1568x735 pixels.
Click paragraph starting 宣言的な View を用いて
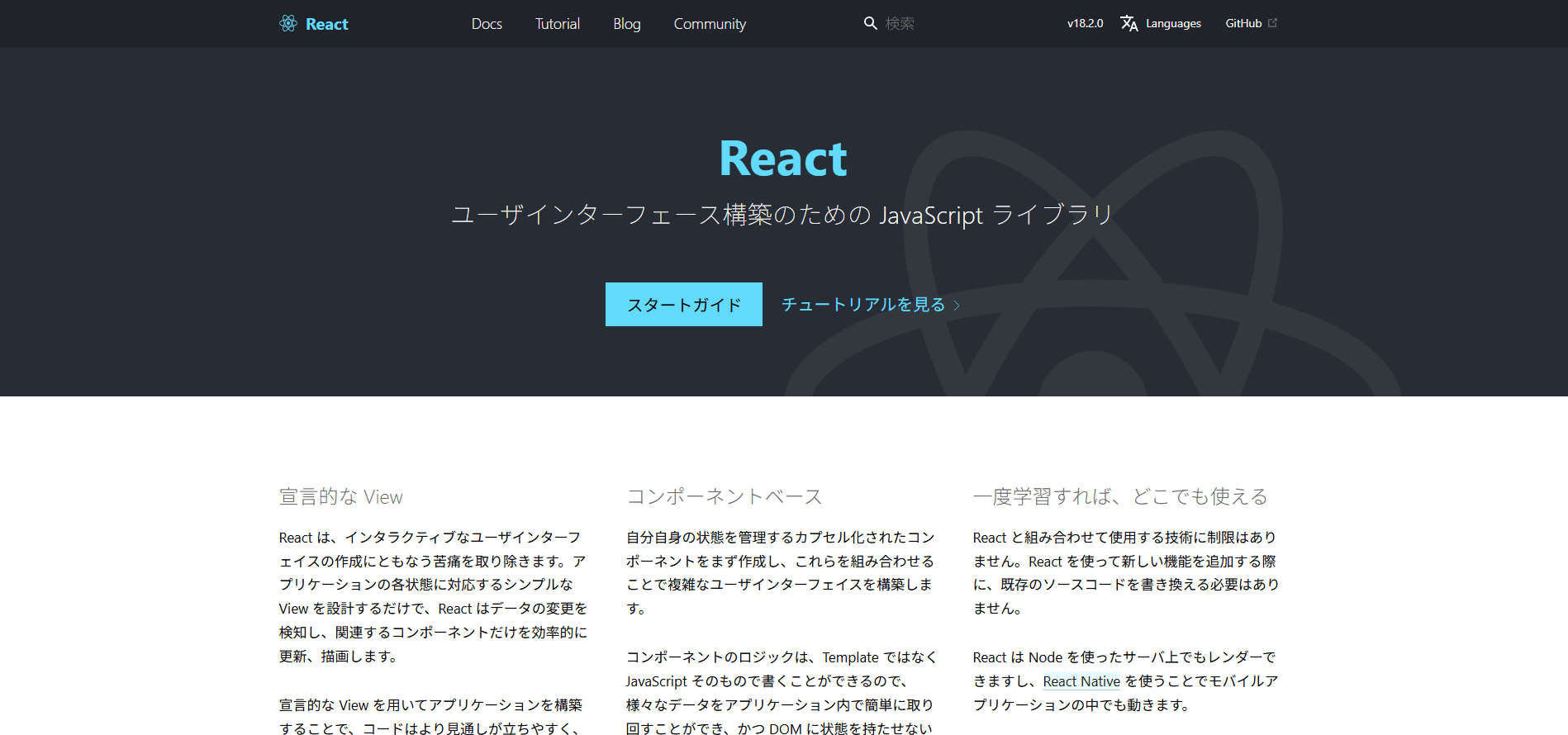click(x=431, y=715)
